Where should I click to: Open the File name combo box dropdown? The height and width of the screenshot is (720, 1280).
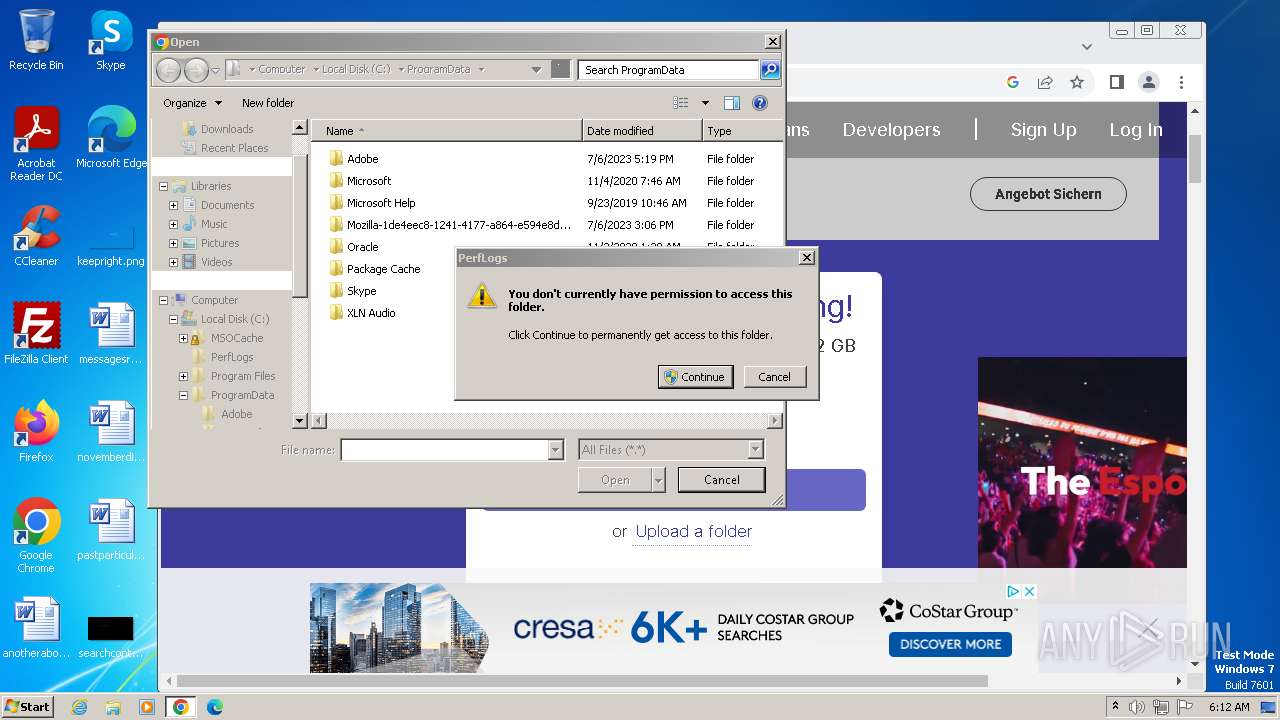(556, 451)
